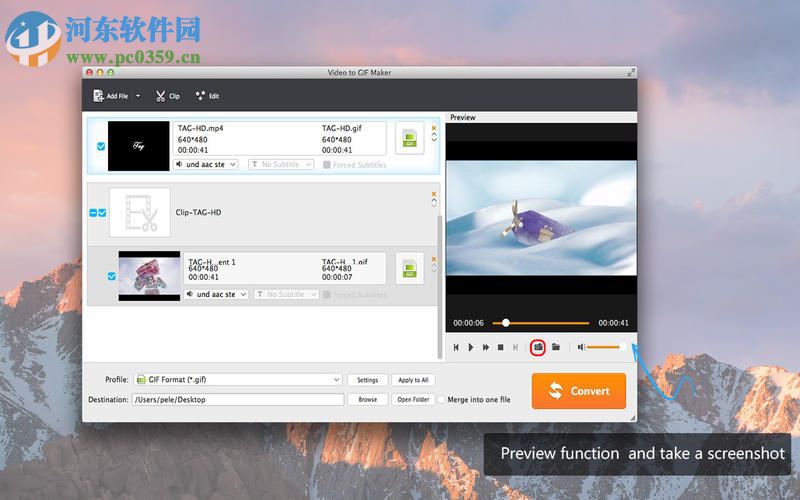This screenshot has height=500, width=800.
Task: Click the 00:00:07 output duration text
Action: 337,277
